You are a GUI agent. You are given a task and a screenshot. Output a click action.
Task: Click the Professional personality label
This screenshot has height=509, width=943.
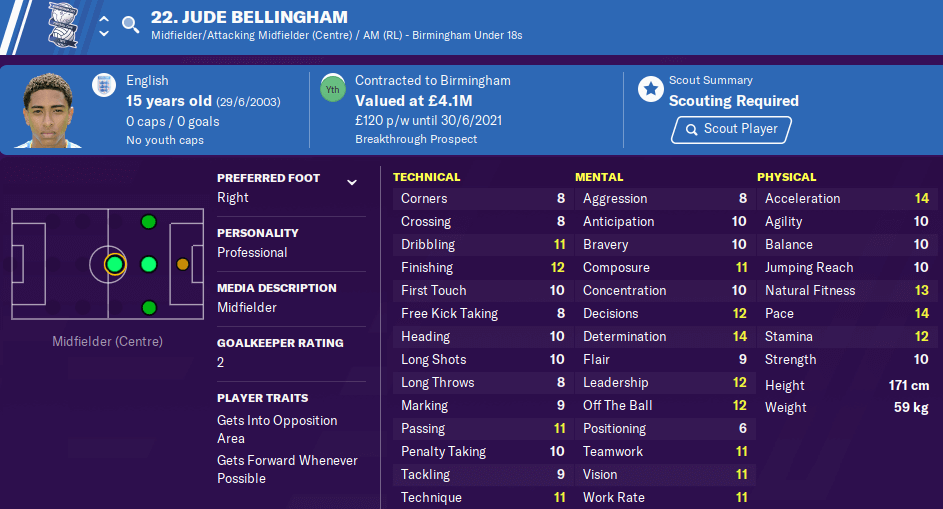252,253
